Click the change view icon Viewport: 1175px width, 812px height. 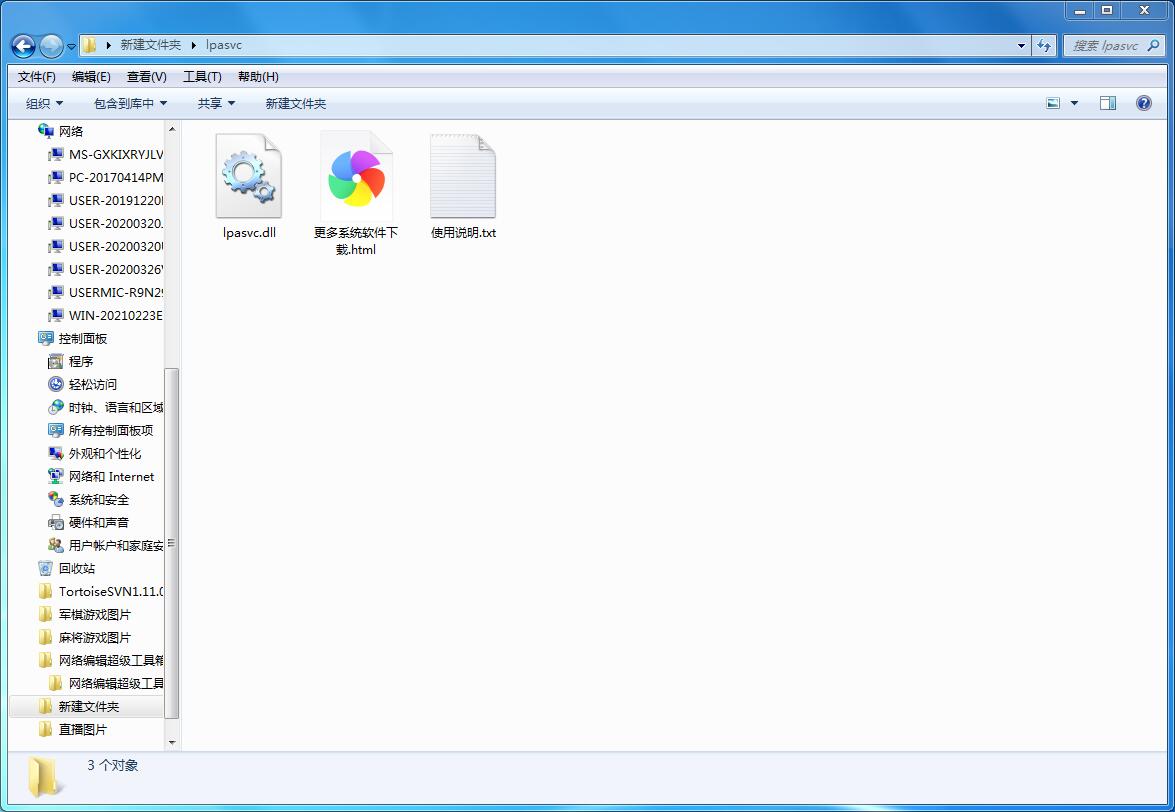(x=1053, y=103)
